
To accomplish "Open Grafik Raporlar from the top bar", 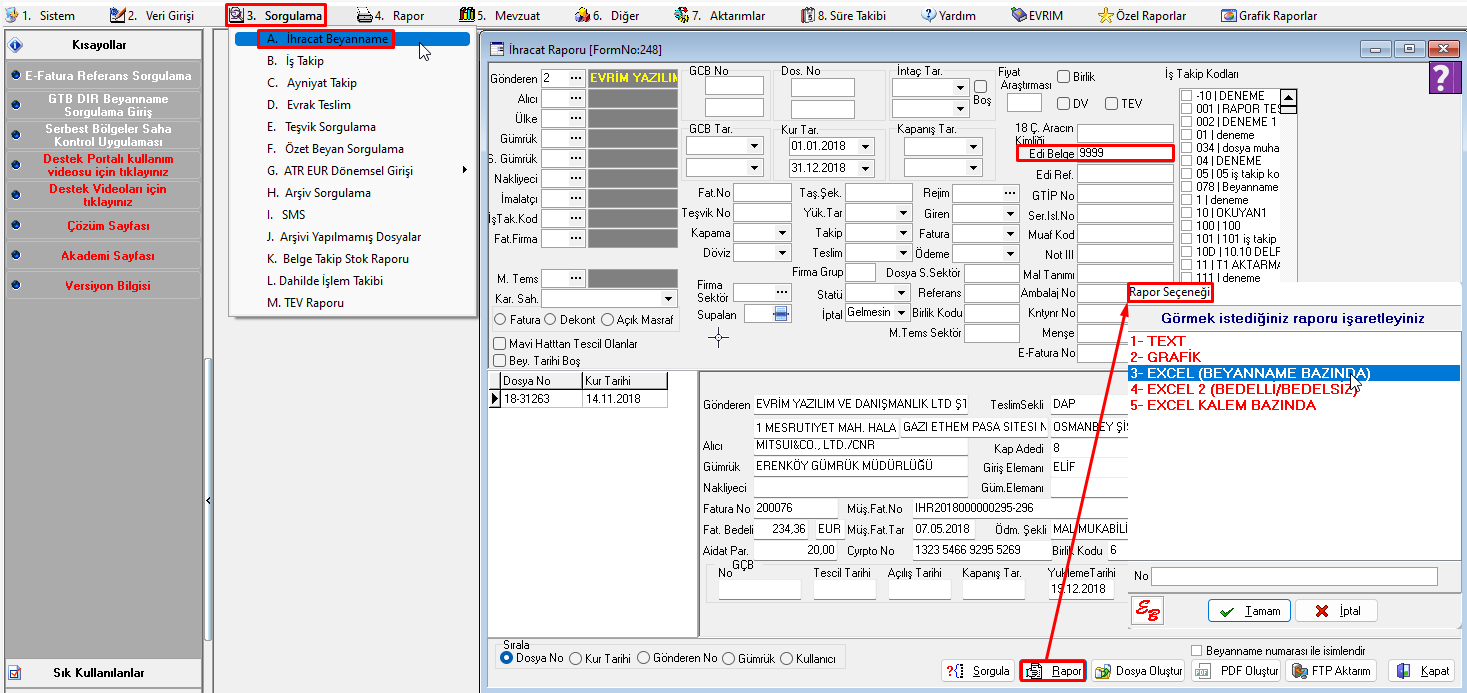I will click(x=1268, y=16).
